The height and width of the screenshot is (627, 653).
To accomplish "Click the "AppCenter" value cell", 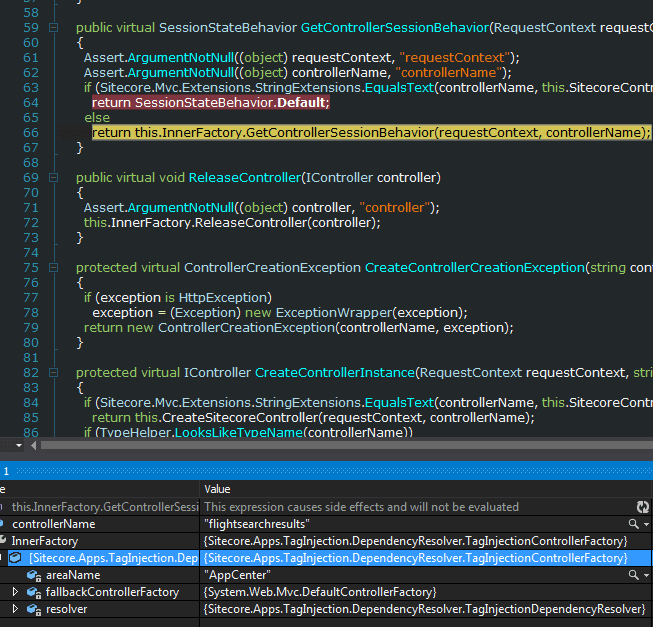I will click(237, 575).
